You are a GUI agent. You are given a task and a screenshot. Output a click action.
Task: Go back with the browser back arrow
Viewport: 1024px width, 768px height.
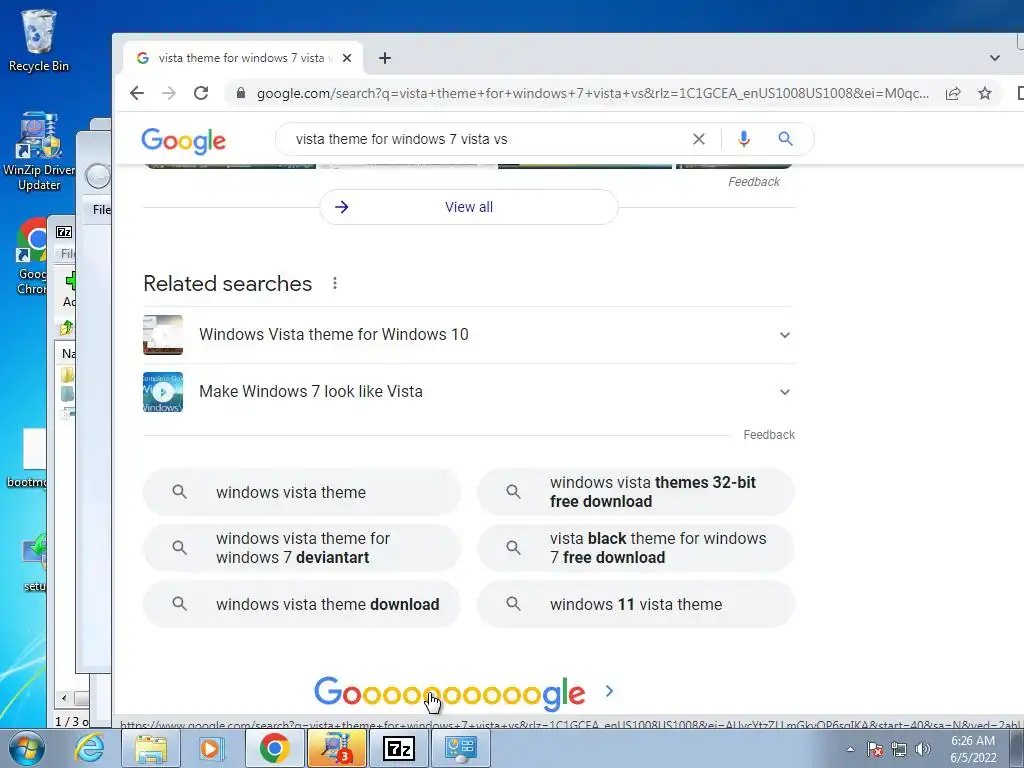(x=136, y=93)
